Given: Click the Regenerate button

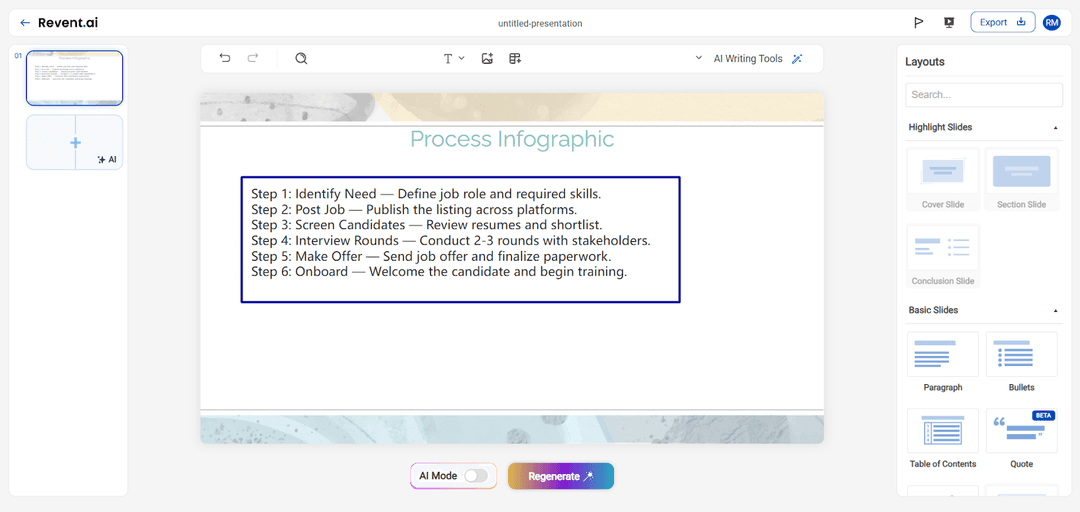Looking at the screenshot, I should coord(560,476).
